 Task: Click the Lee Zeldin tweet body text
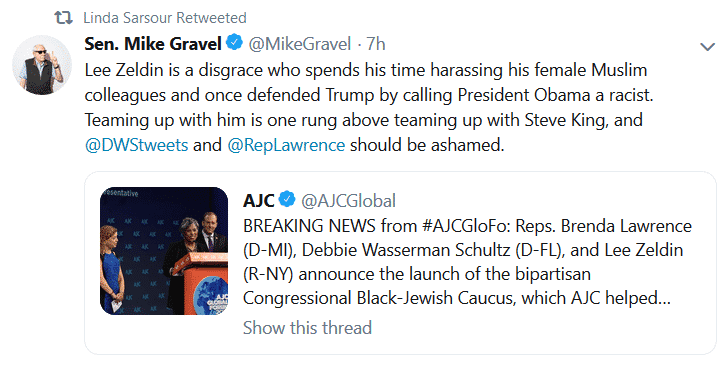(369, 108)
